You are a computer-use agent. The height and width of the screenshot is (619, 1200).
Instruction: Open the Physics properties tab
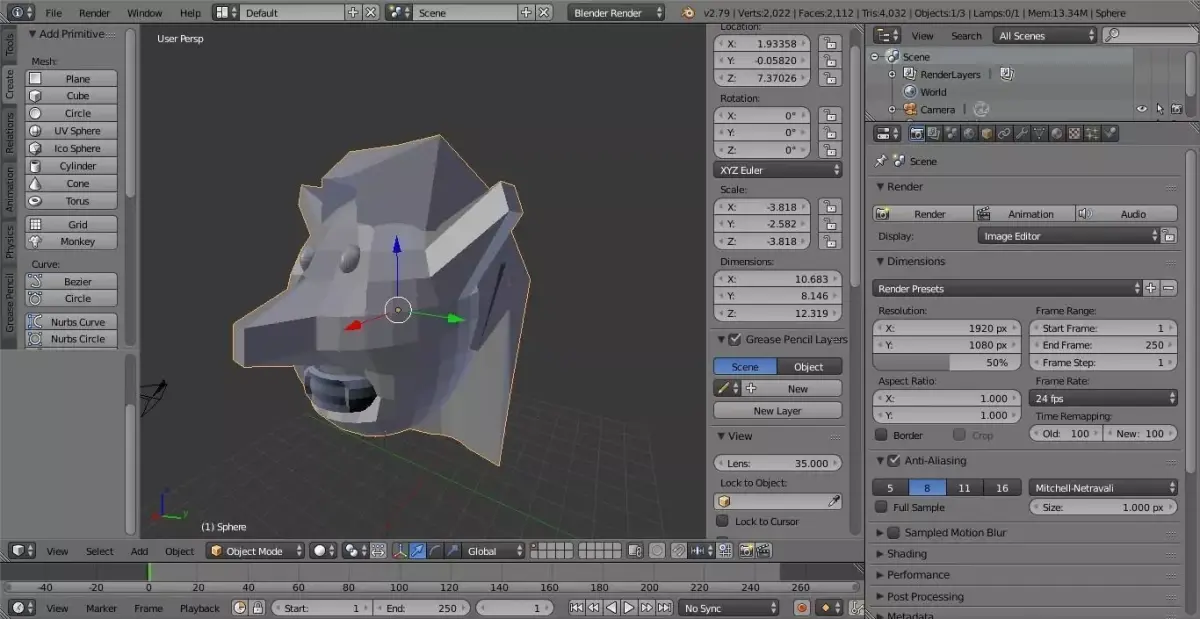(x=1109, y=133)
